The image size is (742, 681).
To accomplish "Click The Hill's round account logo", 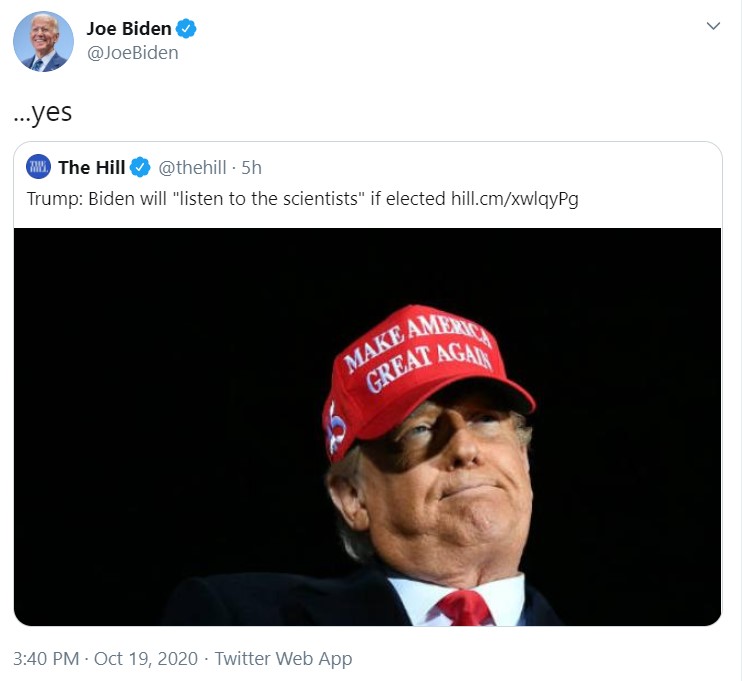I will [38, 167].
